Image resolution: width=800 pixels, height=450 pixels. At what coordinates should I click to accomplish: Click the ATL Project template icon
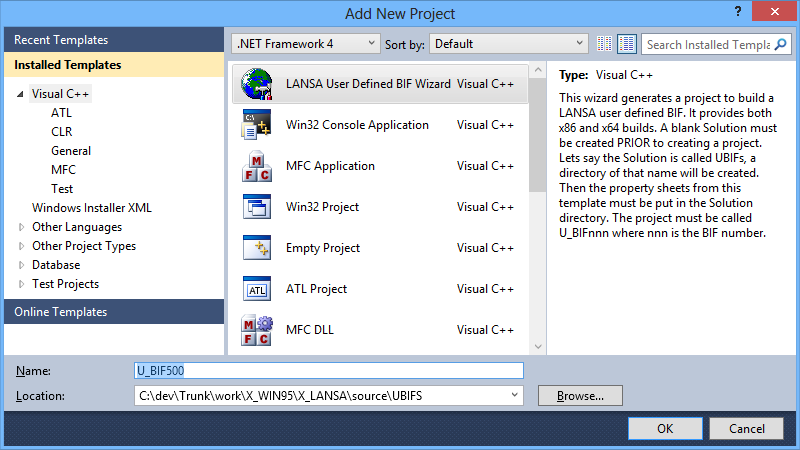pyautogui.click(x=257, y=289)
